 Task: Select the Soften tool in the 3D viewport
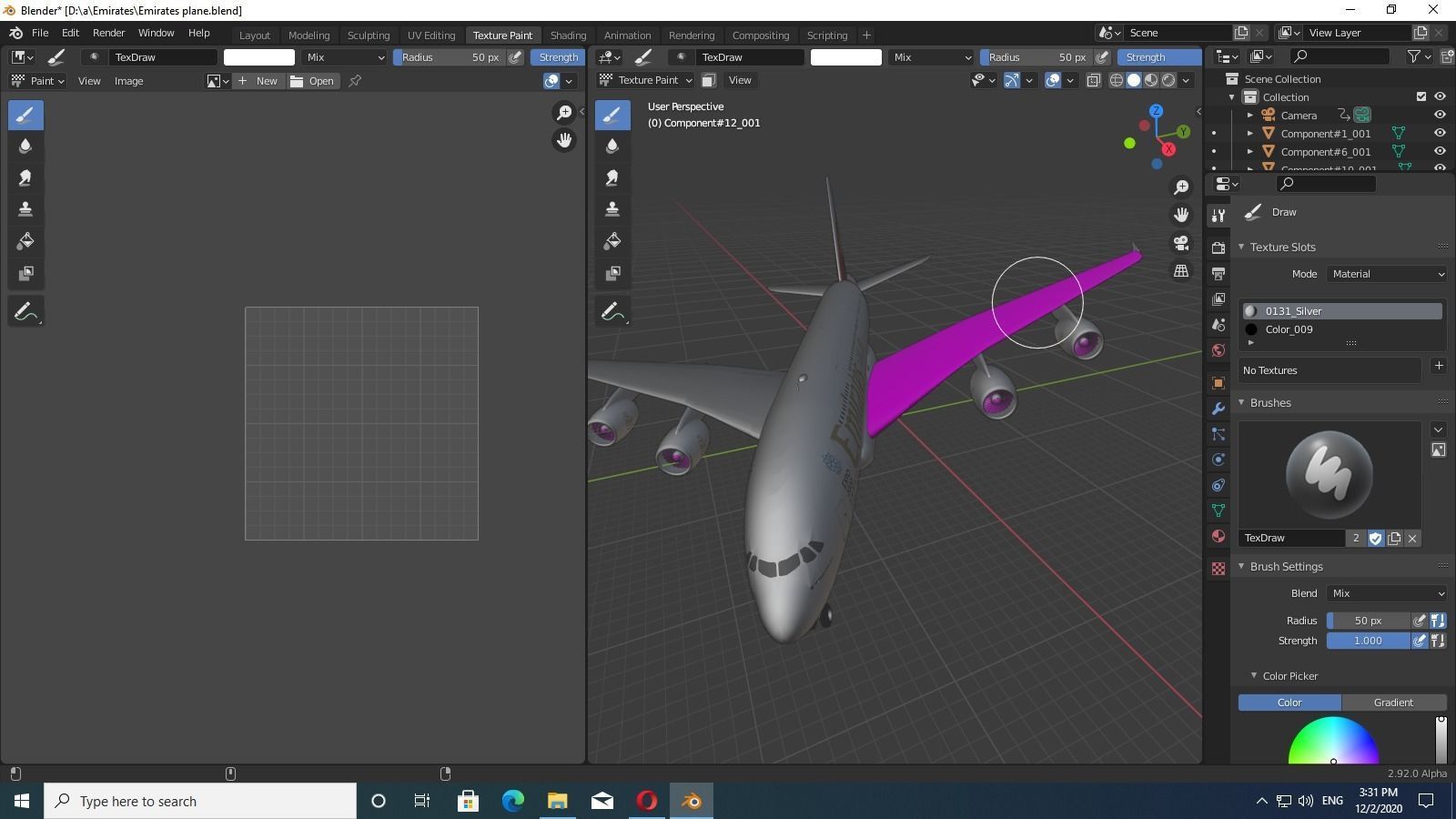[x=612, y=146]
